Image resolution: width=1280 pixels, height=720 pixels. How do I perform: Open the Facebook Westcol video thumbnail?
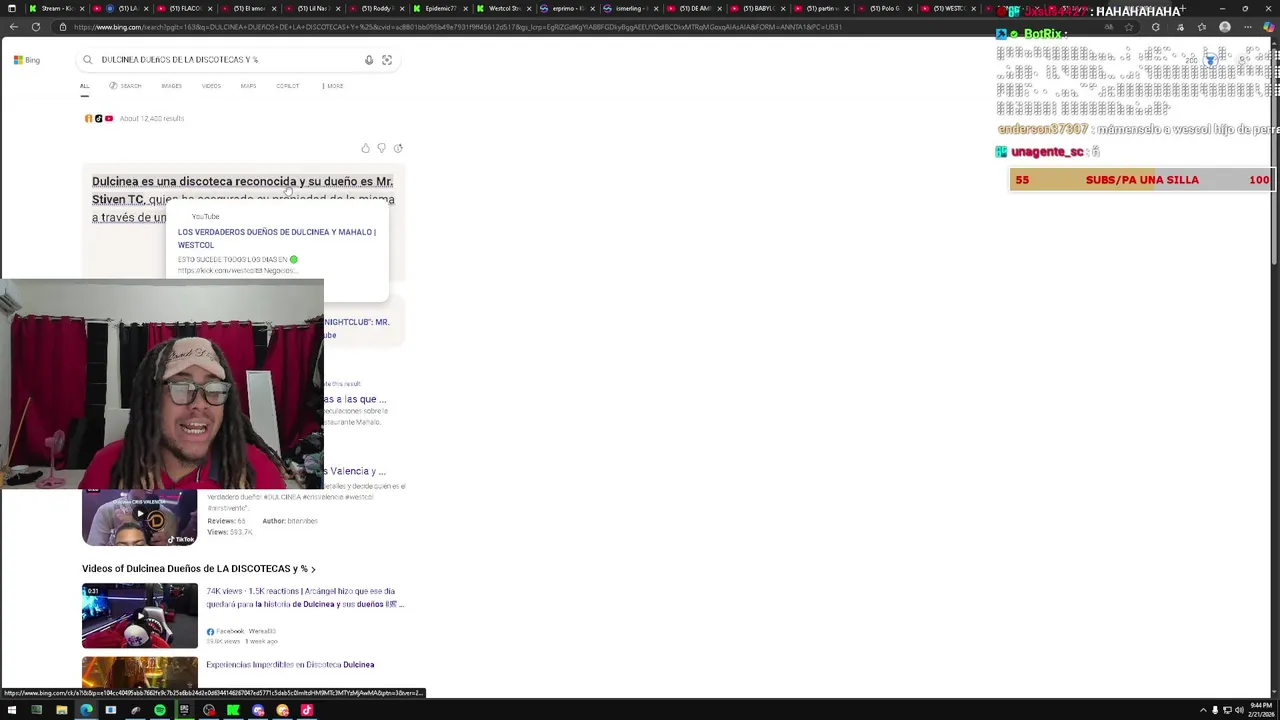[140, 616]
